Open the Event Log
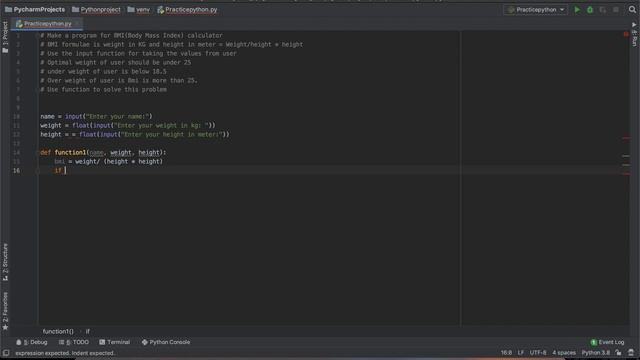The width and height of the screenshot is (640, 360). click(x=607, y=342)
